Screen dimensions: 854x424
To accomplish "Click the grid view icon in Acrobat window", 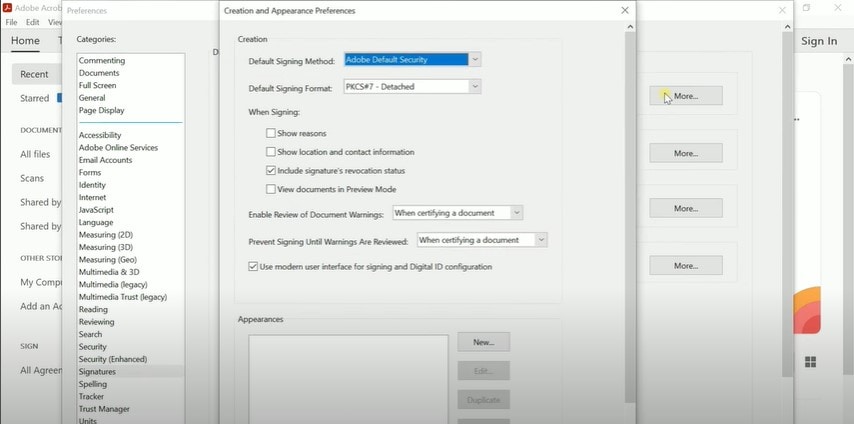I will (x=810, y=362).
